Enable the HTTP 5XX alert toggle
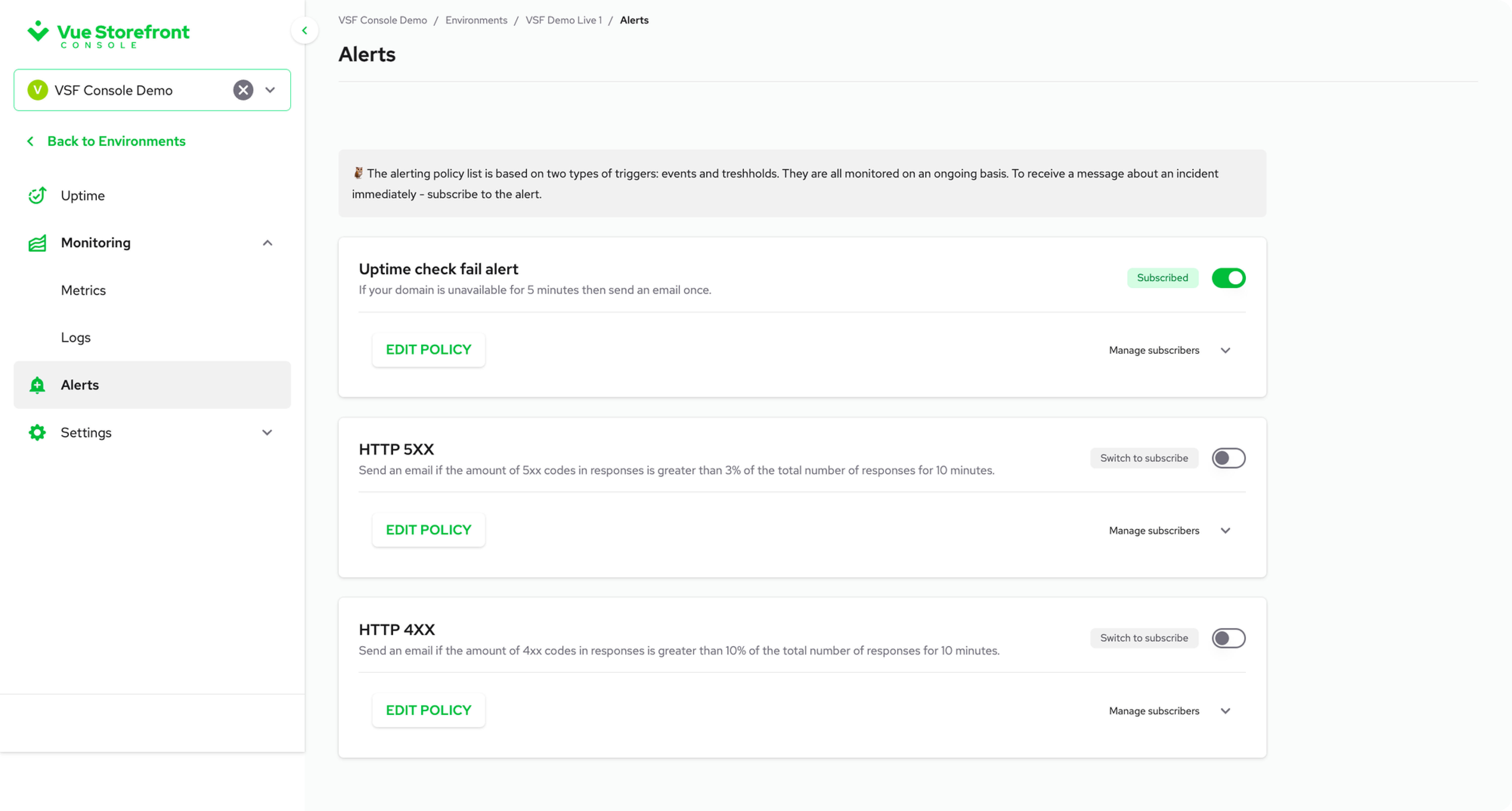 point(1228,458)
